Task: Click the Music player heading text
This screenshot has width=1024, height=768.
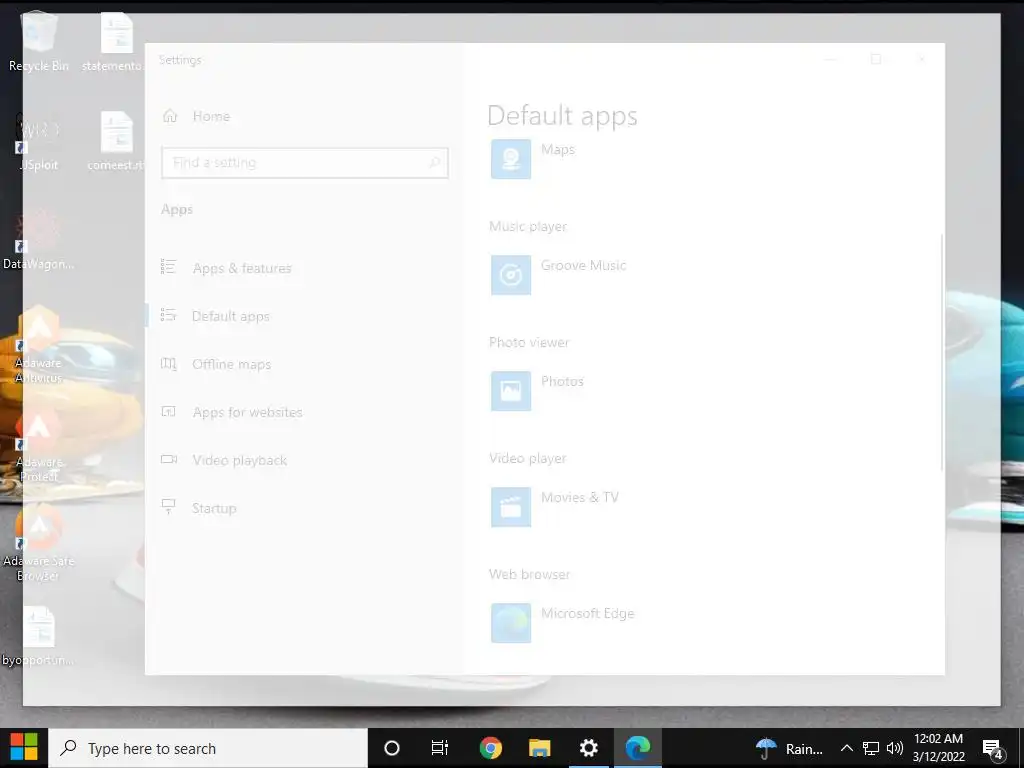Action: point(528,227)
